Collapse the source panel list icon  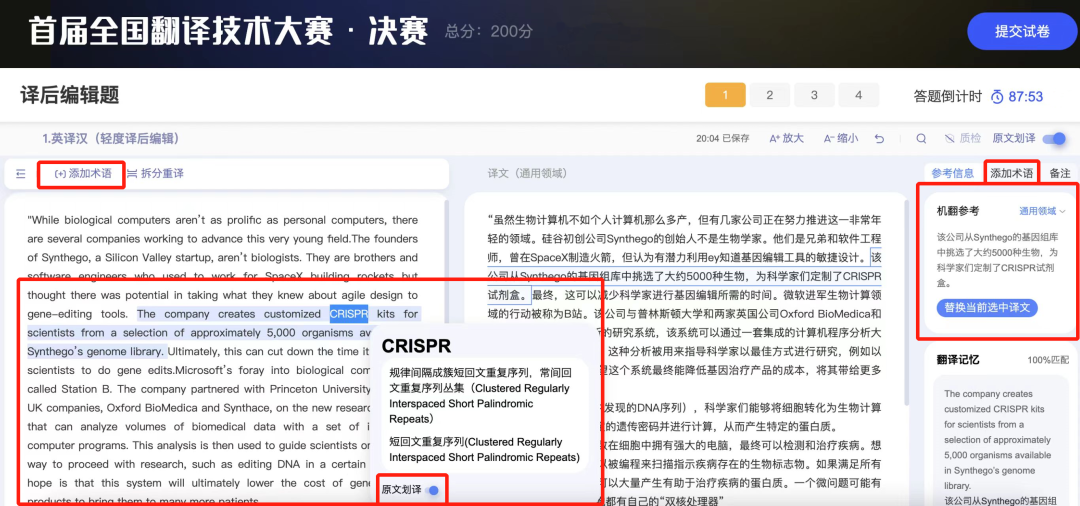click(21, 174)
